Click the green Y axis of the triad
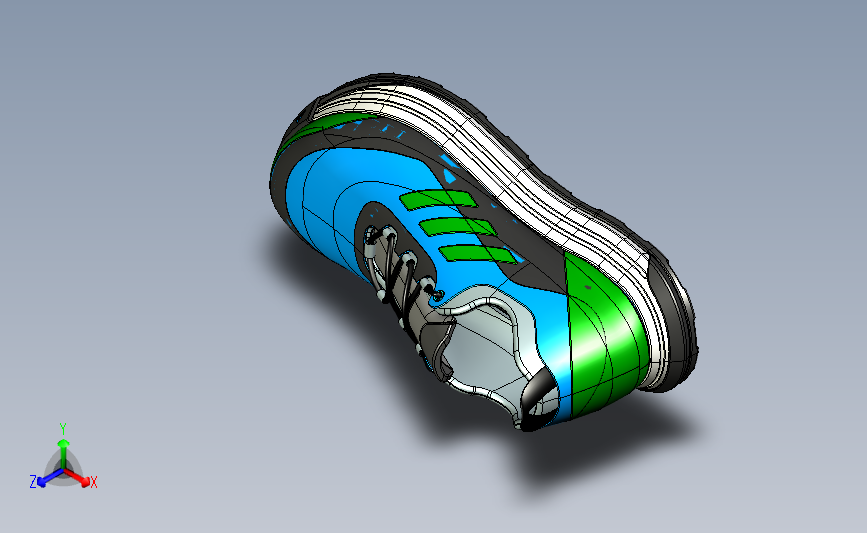The height and width of the screenshot is (533, 867). pyautogui.click(x=63, y=452)
